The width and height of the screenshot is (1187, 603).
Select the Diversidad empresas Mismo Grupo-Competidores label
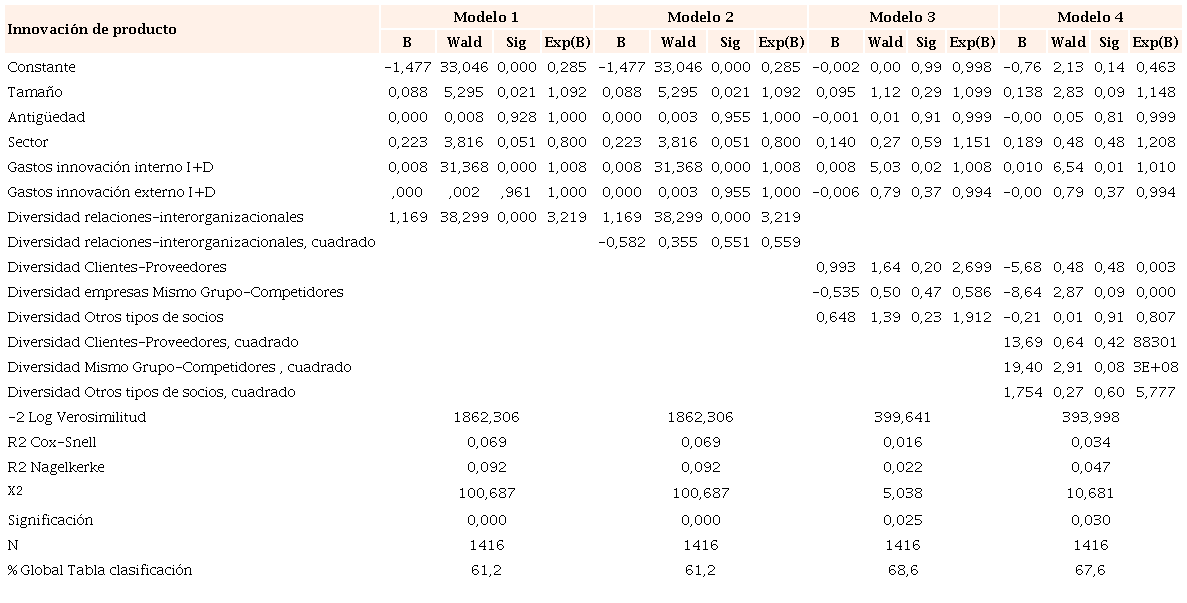pyautogui.click(x=175, y=292)
